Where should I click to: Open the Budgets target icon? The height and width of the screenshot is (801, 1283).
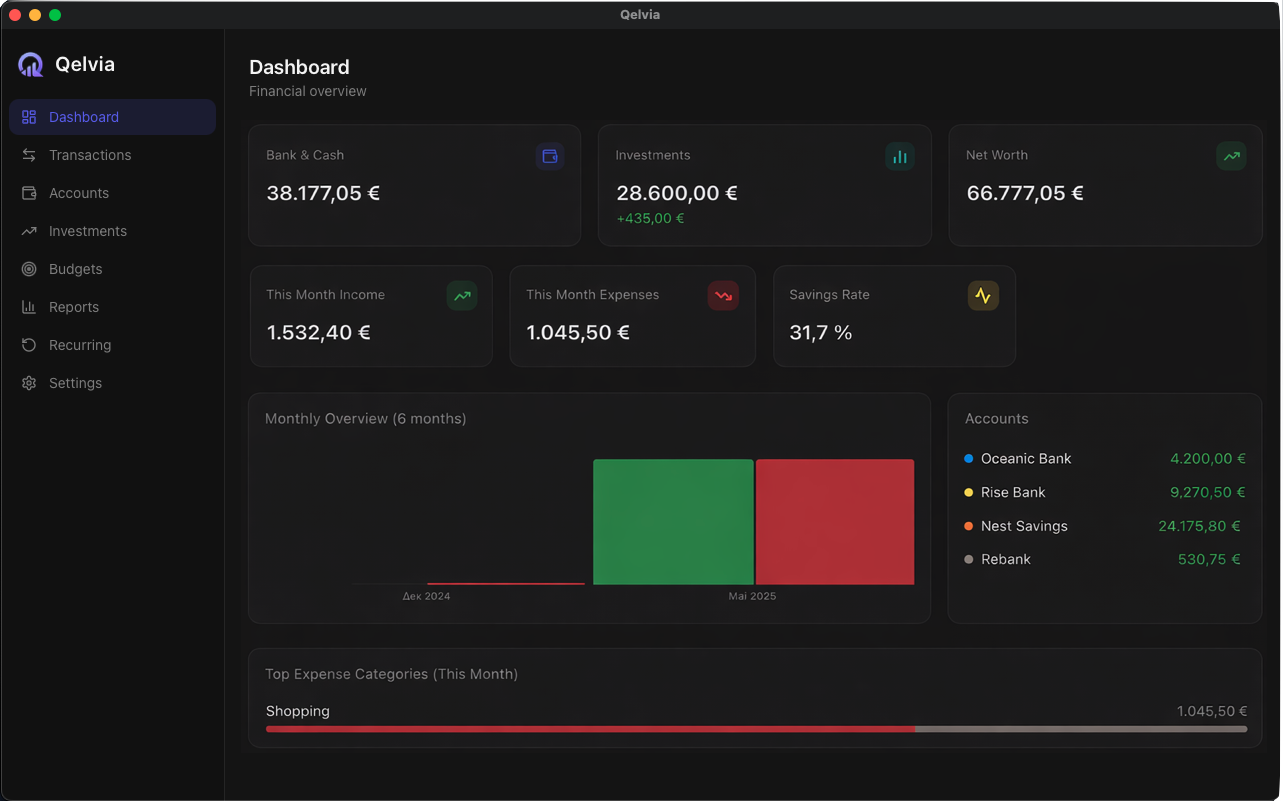pyautogui.click(x=29, y=269)
